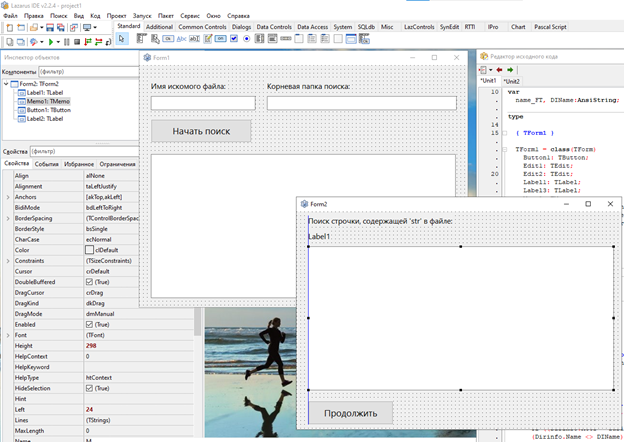Uncheck the Enabled property checkbox
The height and width of the screenshot is (442, 624).
pos(90,325)
